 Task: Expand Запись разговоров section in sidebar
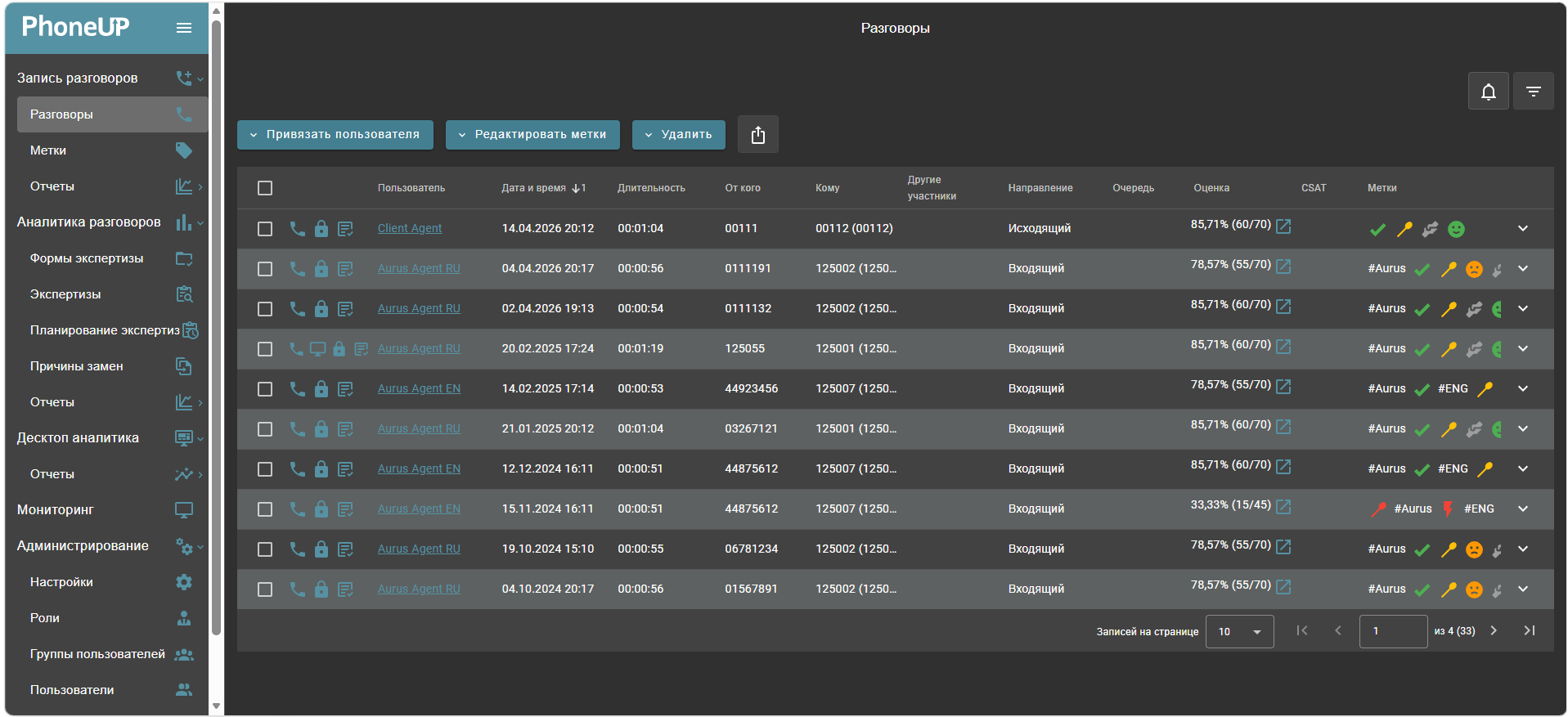click(106, 78)
